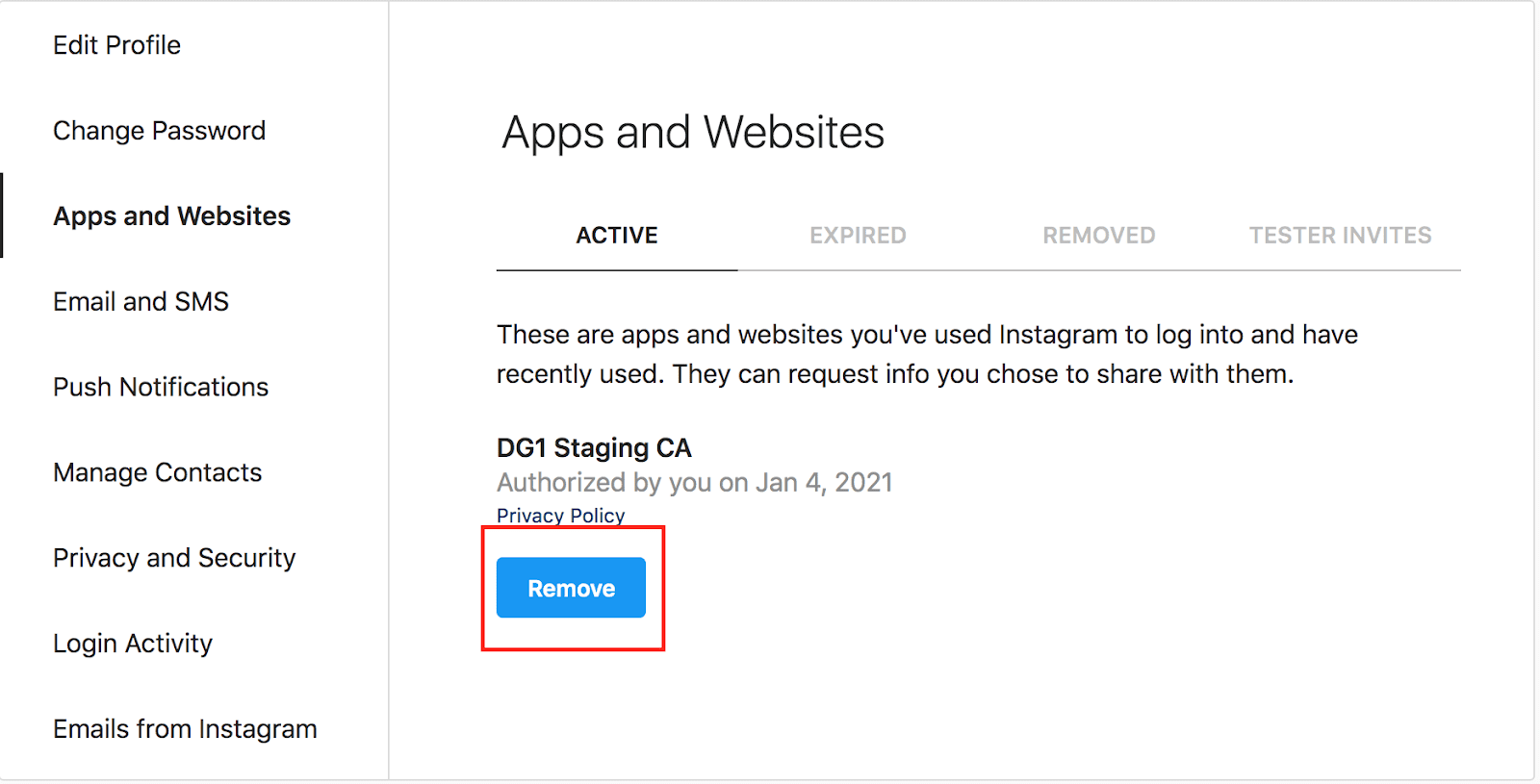Click the DG1 Staging CA app name
The width and height of the screenshot is (1540, 784).
pyautogui.click(x=594, y=448)
